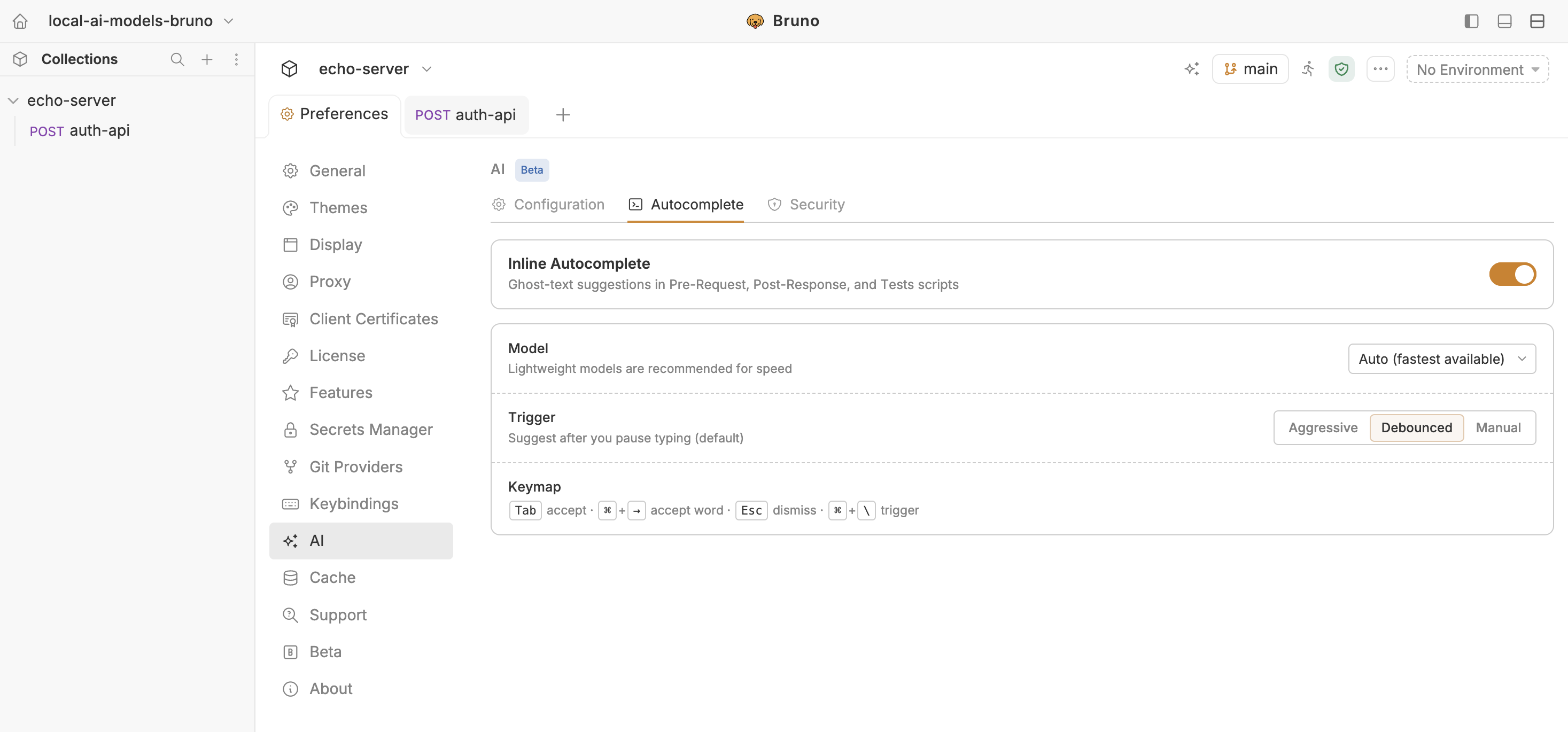Viewport: 1568px width, 732px height.
Task: Click the Beta badge next to AI
Action: 531,170
